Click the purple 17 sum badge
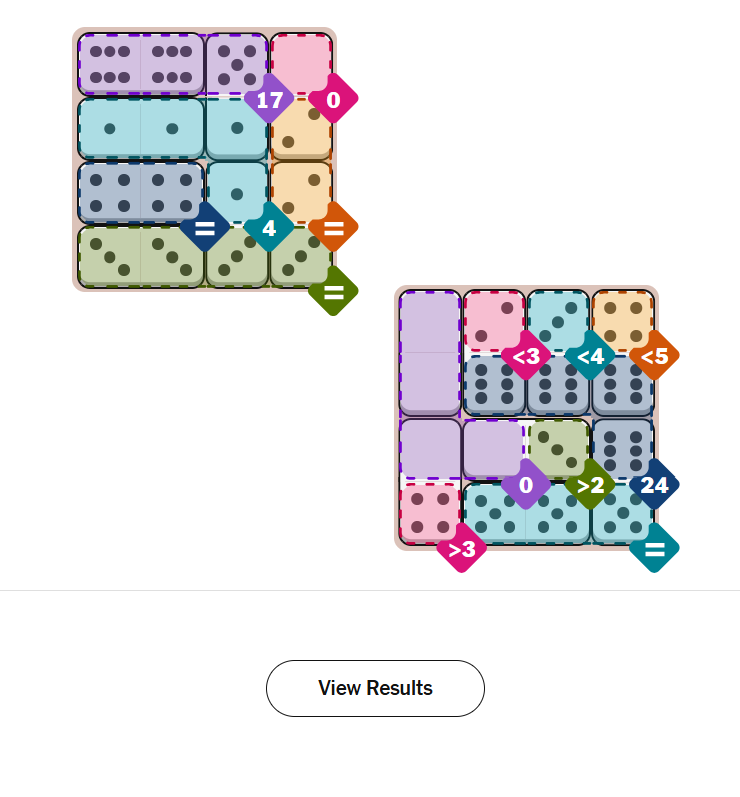 pos(269,100)
